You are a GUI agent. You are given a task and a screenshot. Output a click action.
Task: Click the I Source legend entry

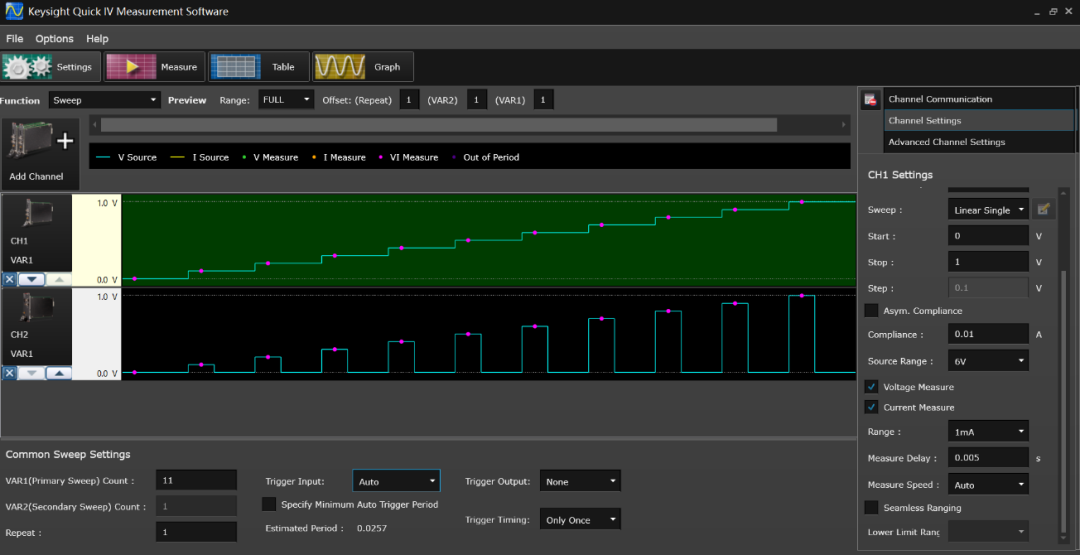tap(200, 157)
